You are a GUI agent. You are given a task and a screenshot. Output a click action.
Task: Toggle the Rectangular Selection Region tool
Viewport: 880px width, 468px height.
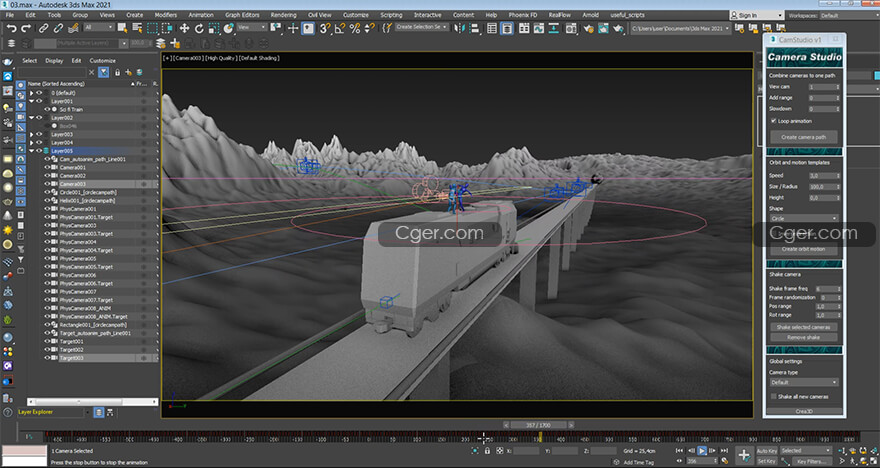tap(153, 27)
